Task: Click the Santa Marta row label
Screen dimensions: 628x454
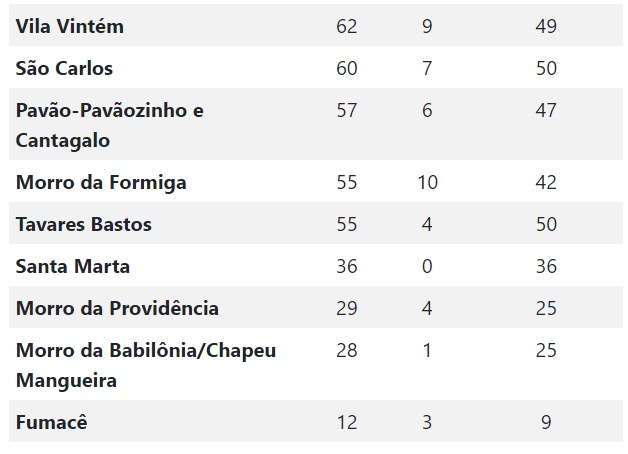Action: point(73,267)
